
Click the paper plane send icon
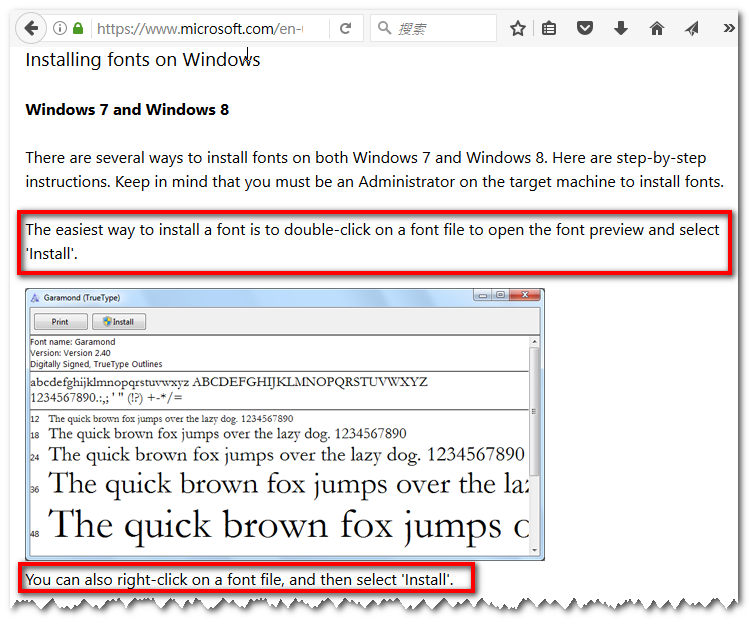[x=692, y=29]
